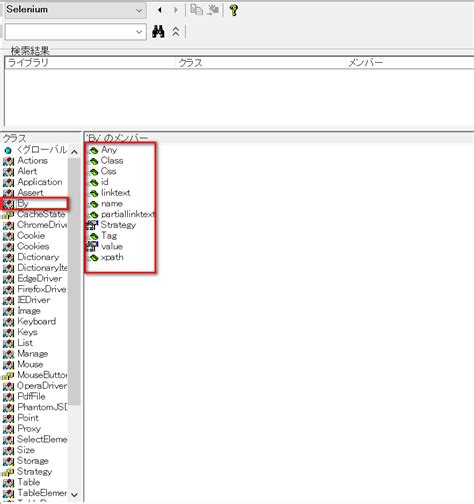Click into the search text field
474x504 pixels.
click(x=69, y=32)
